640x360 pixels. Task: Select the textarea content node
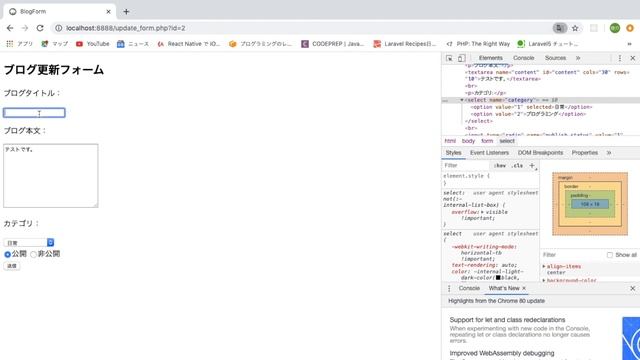[547, 76]
